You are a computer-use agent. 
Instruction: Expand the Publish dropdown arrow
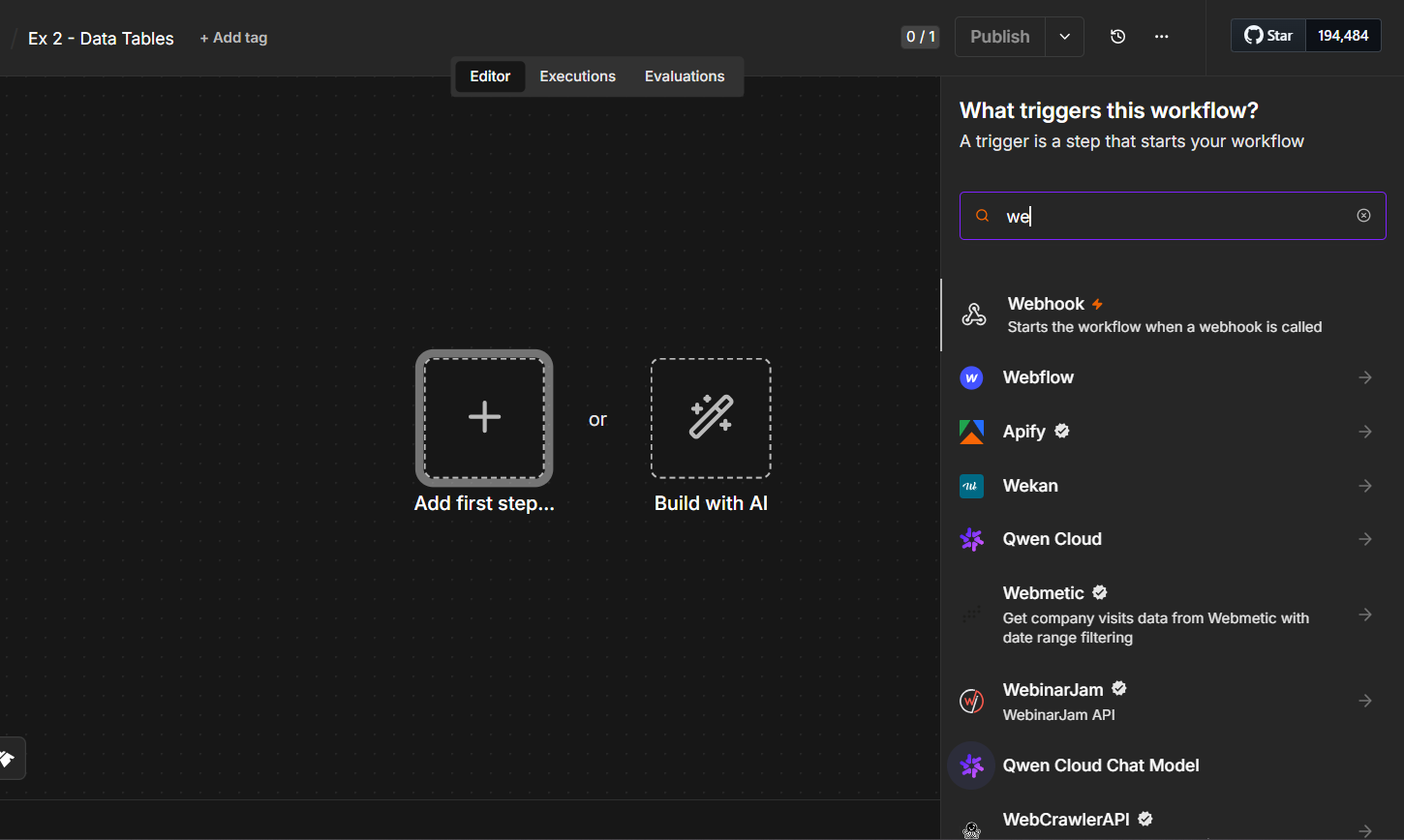tap(1064, 37)
